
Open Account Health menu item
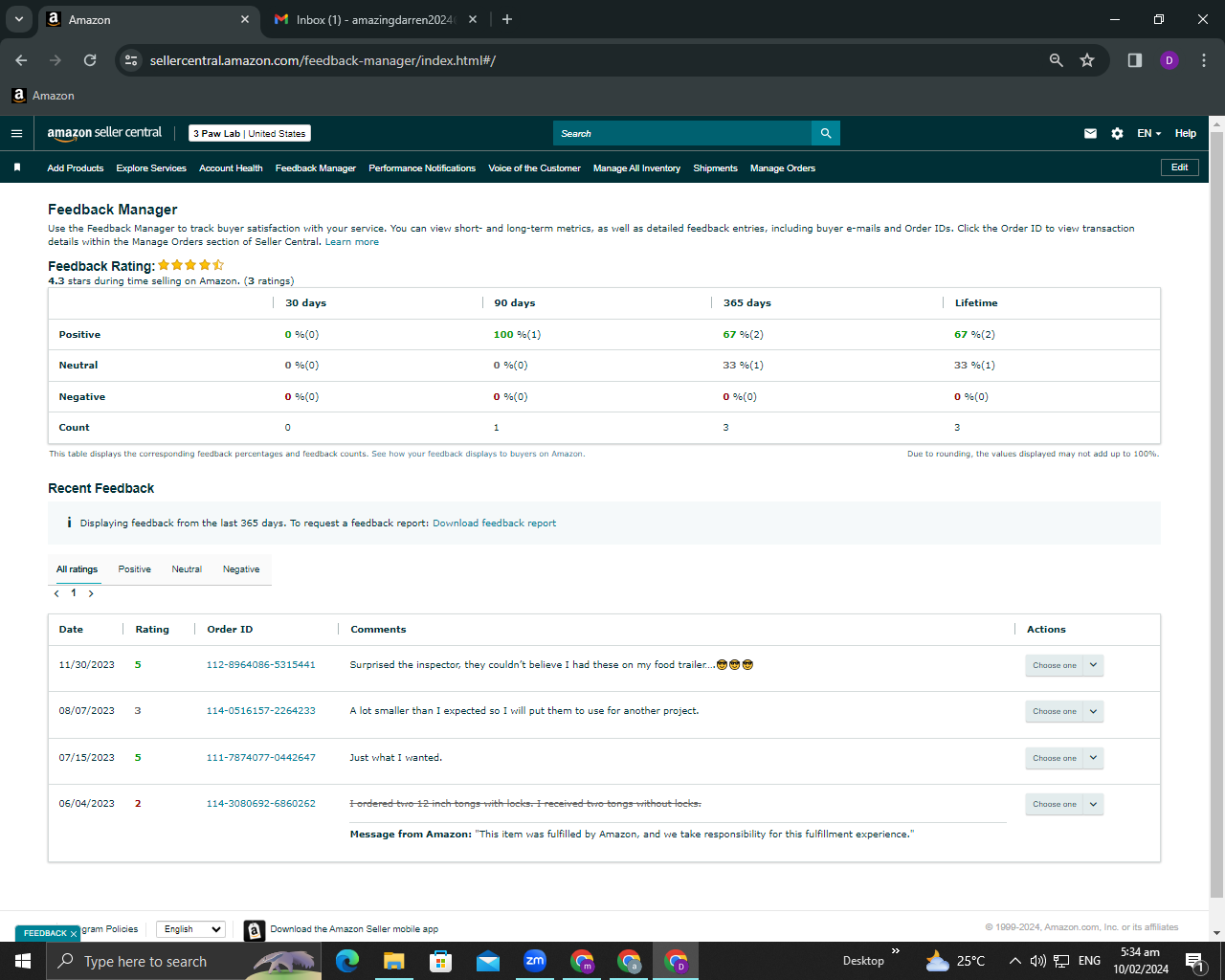tap(231, 168)
